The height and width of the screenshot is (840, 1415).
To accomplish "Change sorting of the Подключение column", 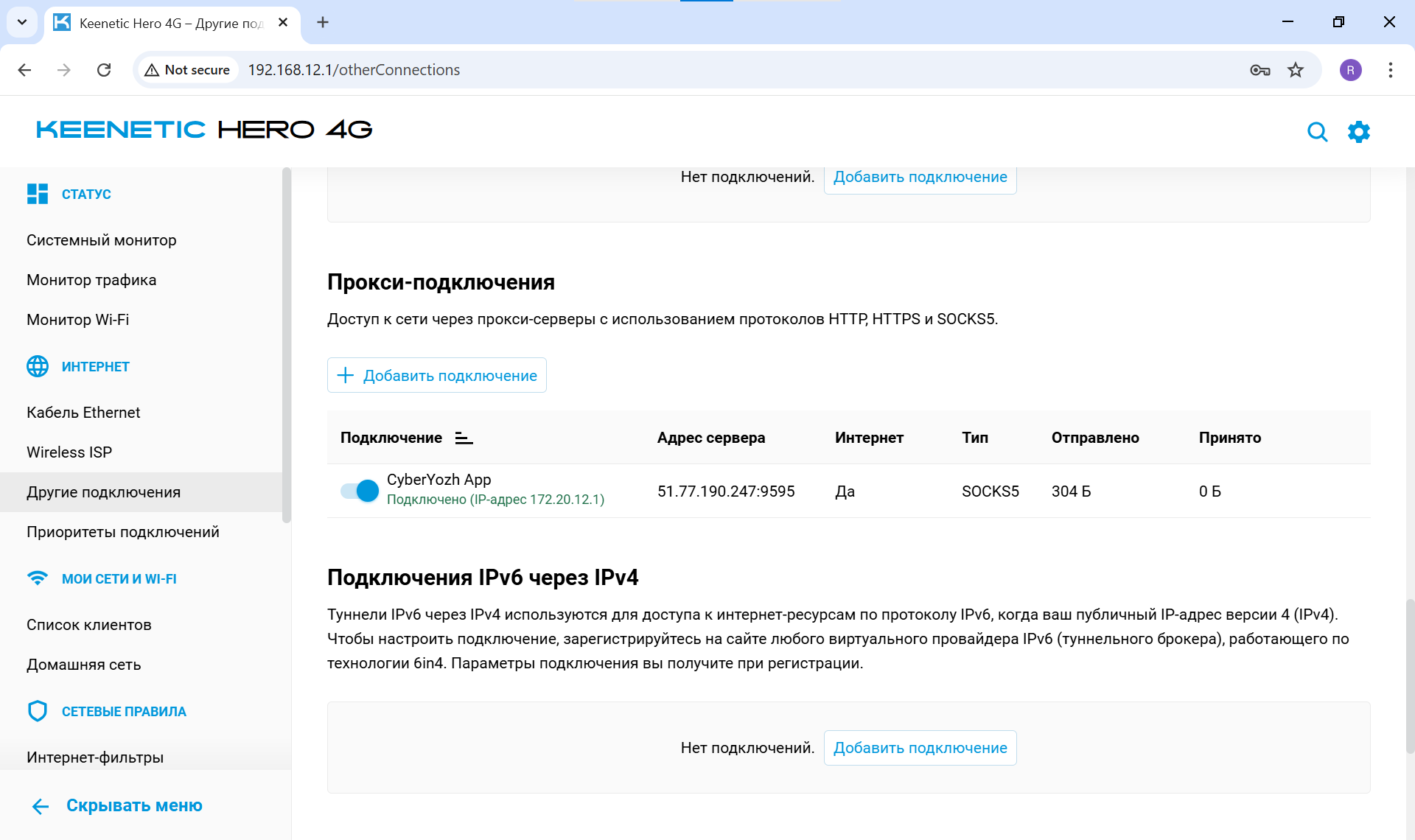I will (464, 438).
